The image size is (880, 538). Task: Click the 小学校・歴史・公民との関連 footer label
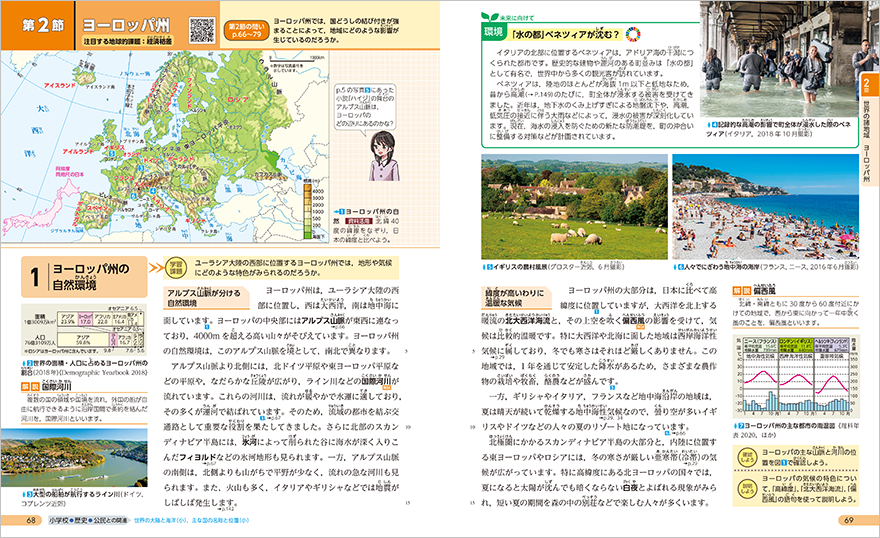click(x=88, y=521)
